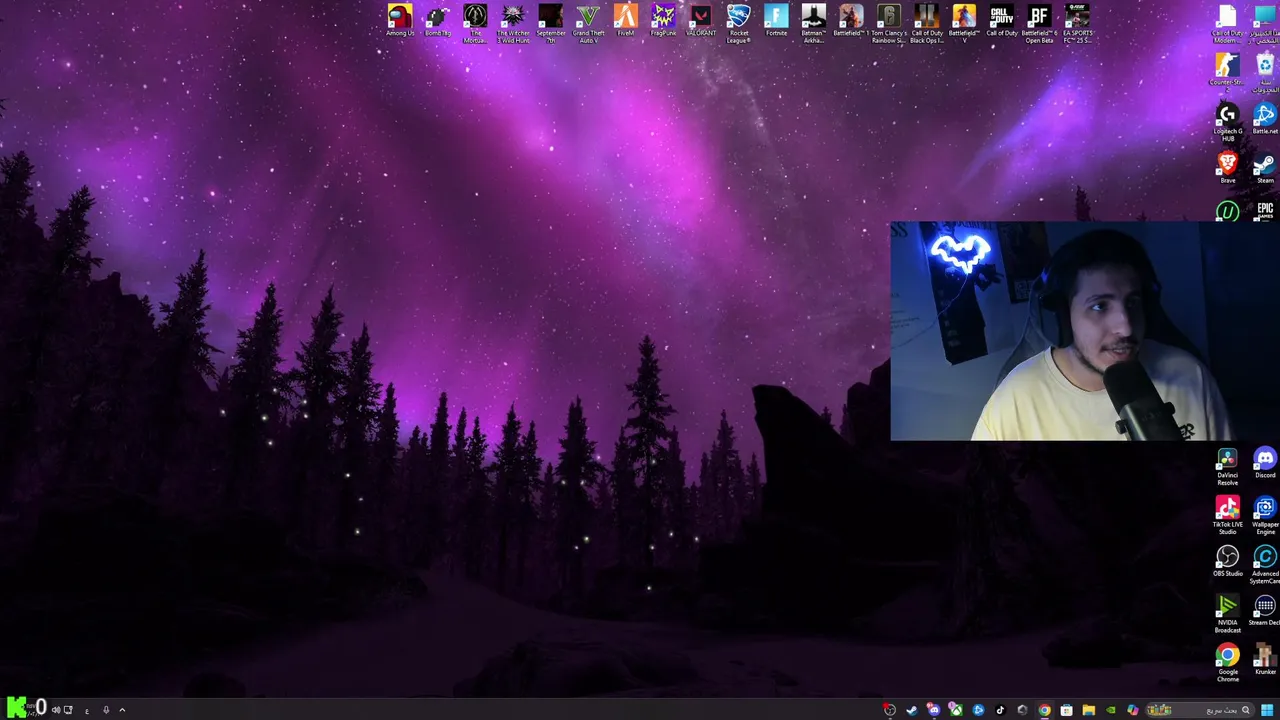Screen dimensions: 1280x720
Task: Launch the Discord desktop shortcut
Action: pos(1265,464)
